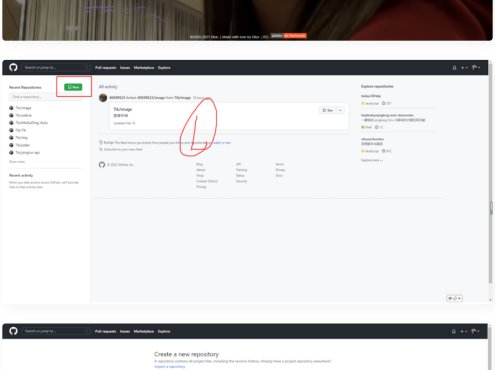
Task: Click the avatar icon beside Tik/image in the sidebar
Action: tap(11, 108)
